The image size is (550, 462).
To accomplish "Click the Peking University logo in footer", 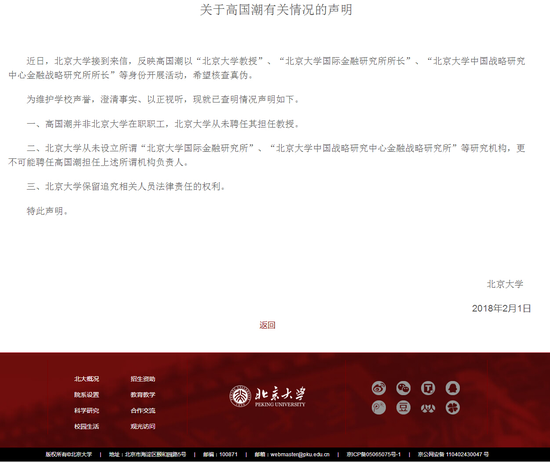I will (x=267, y=396).
